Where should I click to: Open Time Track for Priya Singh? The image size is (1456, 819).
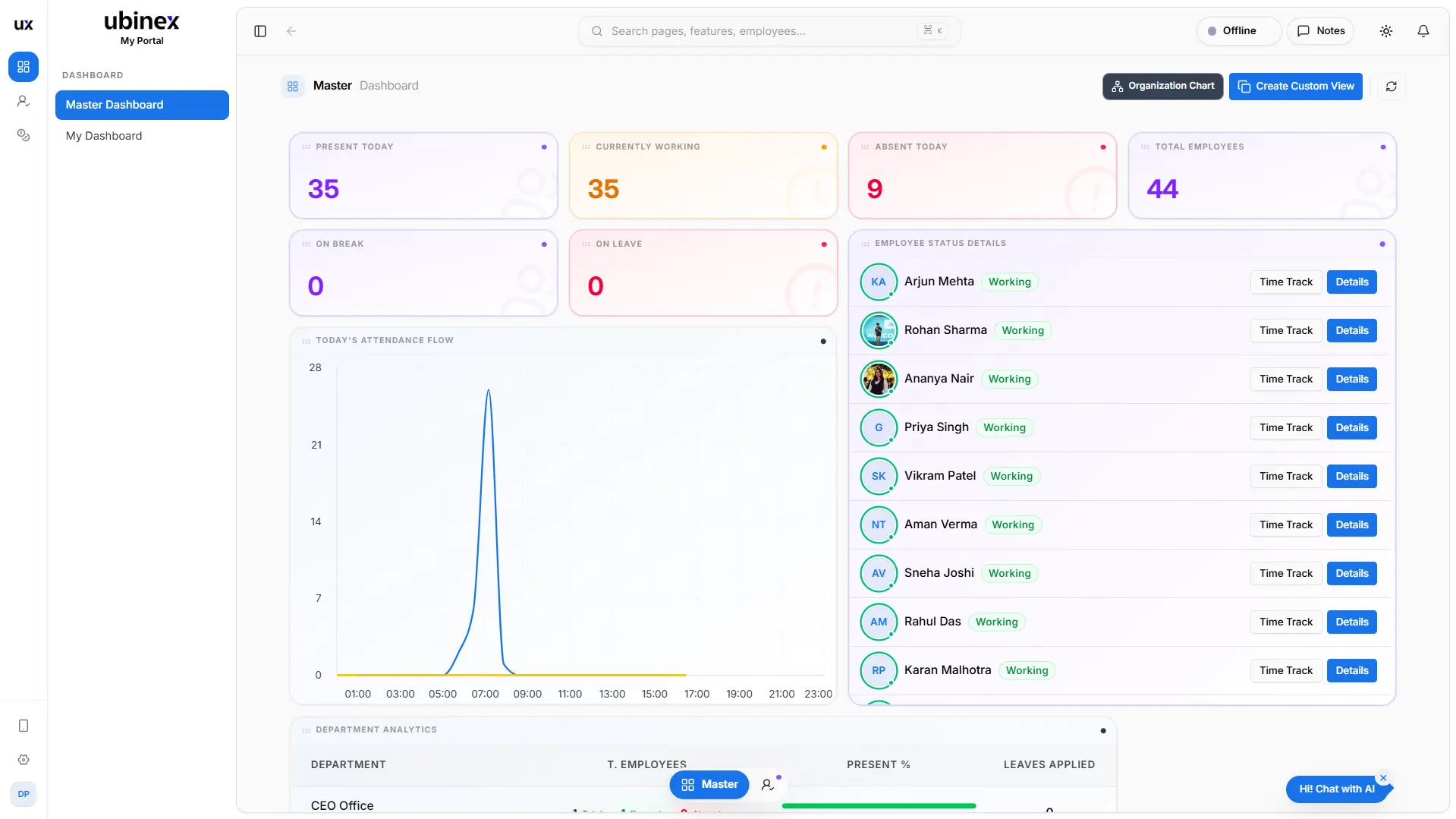pyautogui.click(x=1286, y=428)
